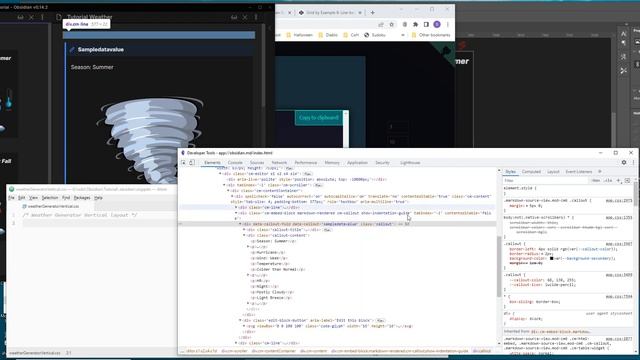
Task: Expand the first cm-line div node
Action: click(x=236, y=207)
